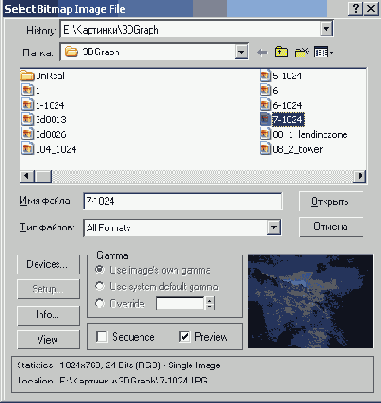Go up one folder level
The height and width of the screenshot is (403, 381).
click(x=281, y=52)
